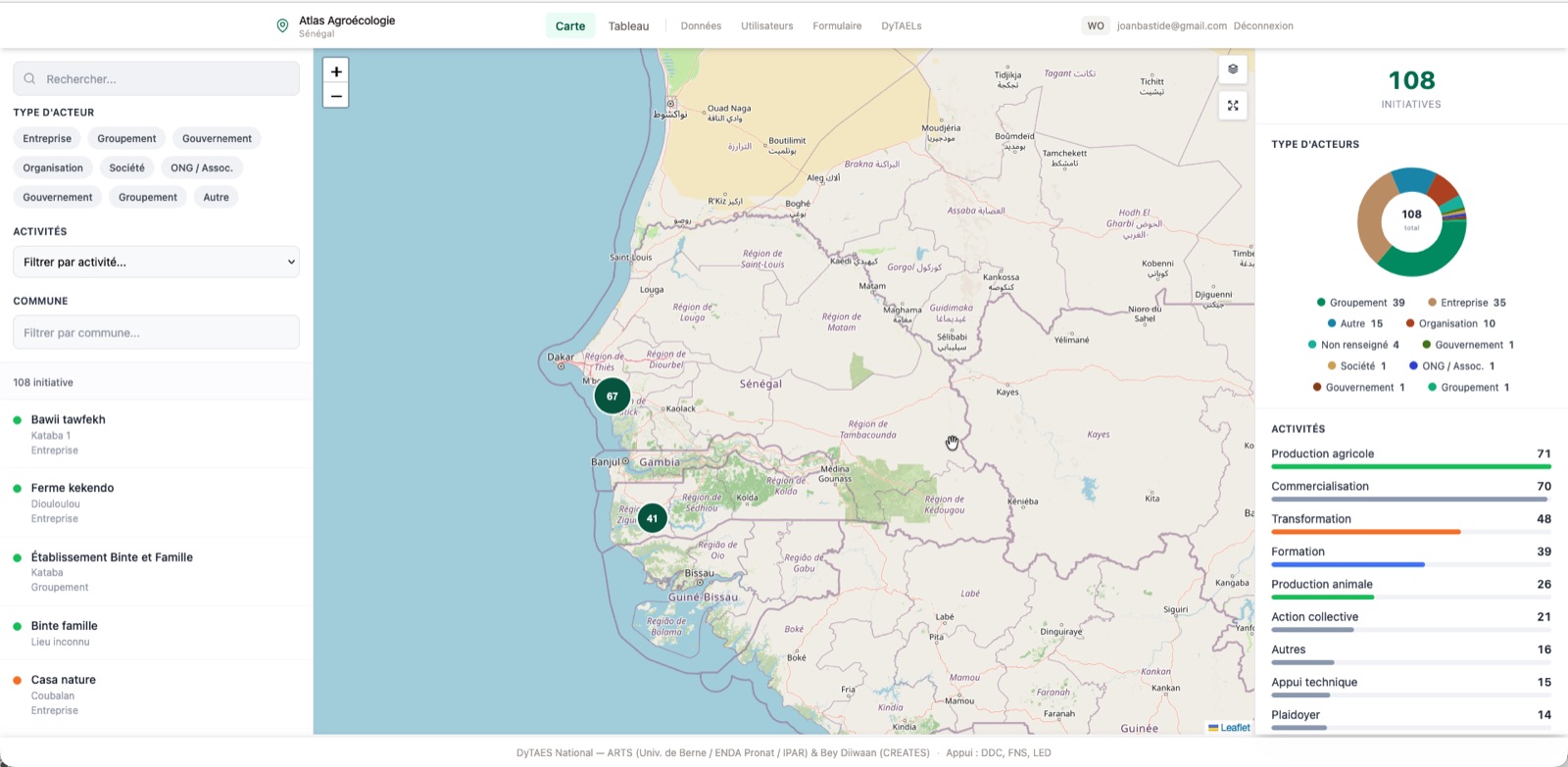Viewport: 1568px width, 767px height.
Task: Click the Dakar label on the map
Action: [561, 358]
